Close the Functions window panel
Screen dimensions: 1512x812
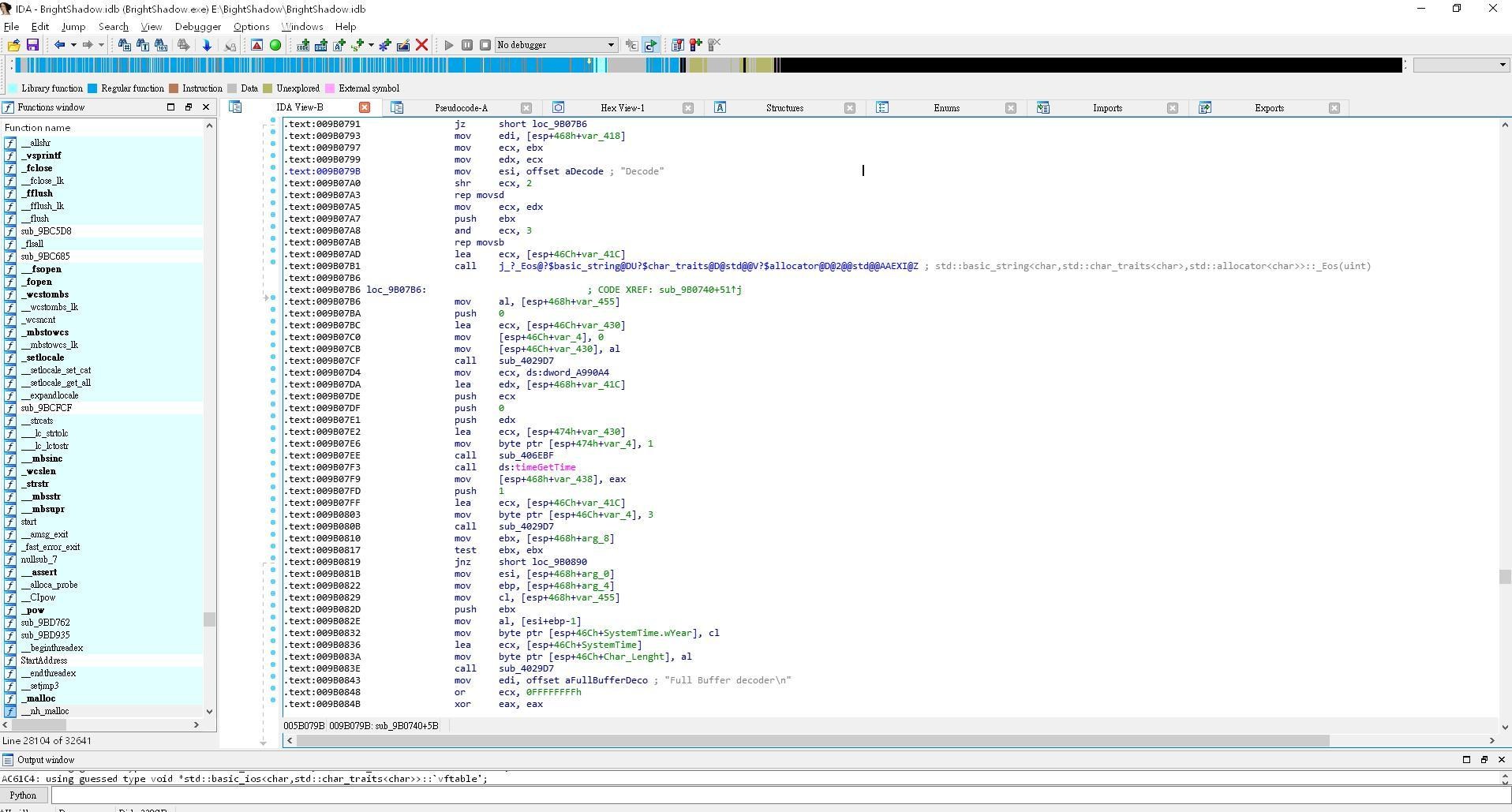coord(206,107)
